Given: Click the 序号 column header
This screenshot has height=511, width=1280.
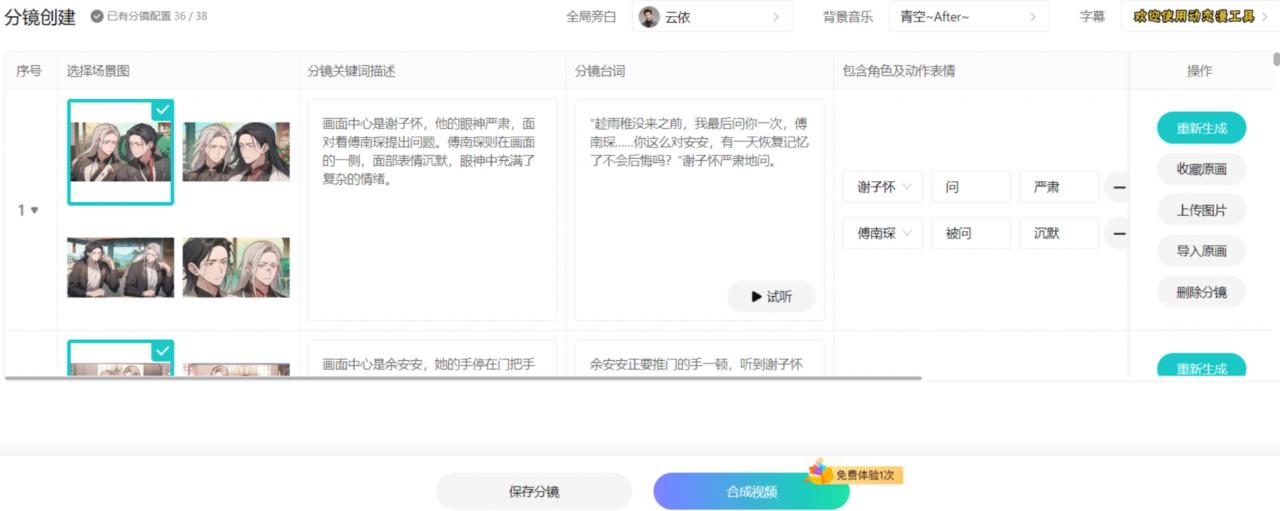Looking at the screenshot, I should pos(29,71).
